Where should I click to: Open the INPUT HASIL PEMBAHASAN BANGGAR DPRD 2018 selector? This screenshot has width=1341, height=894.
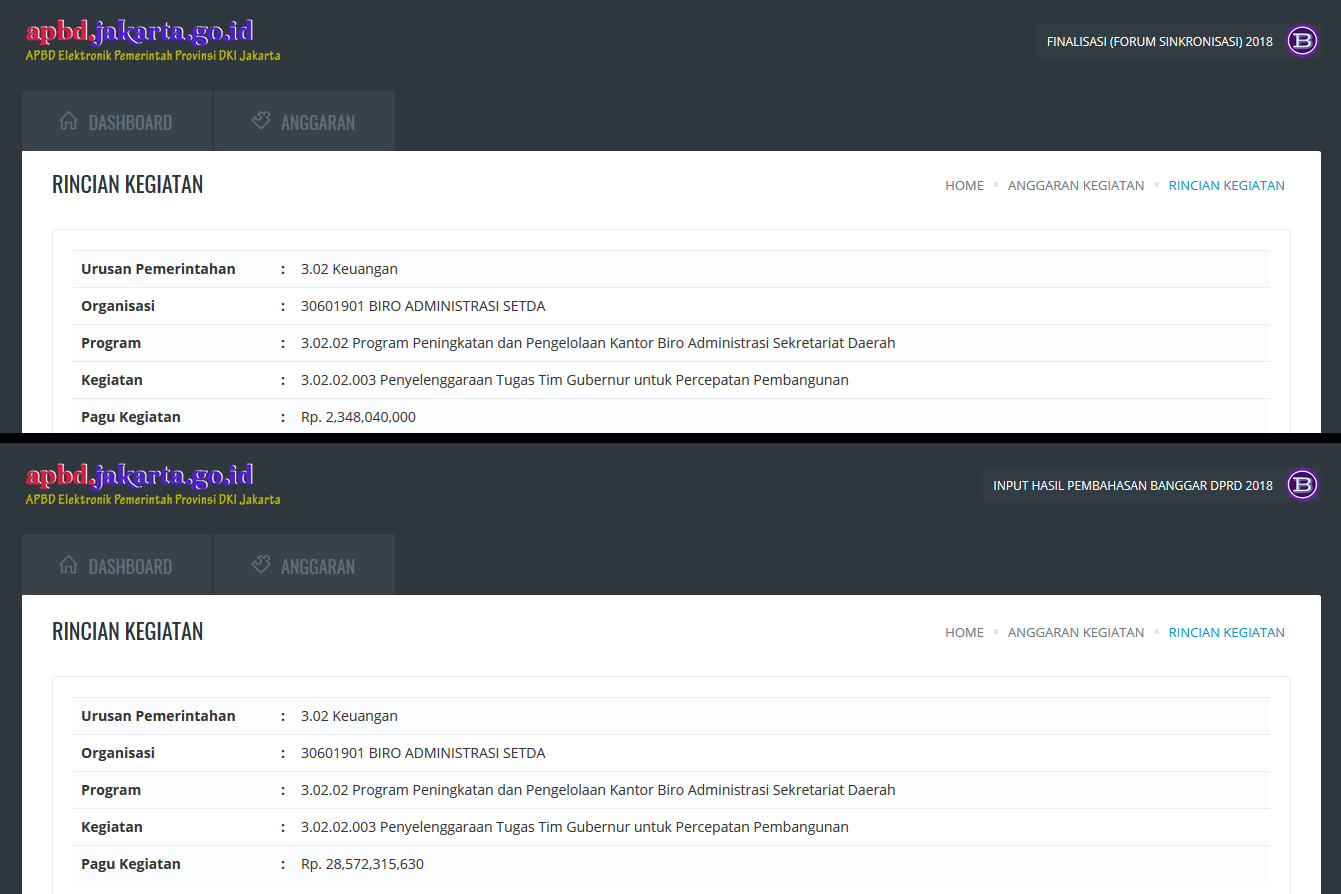click(x=1132, y=486)
